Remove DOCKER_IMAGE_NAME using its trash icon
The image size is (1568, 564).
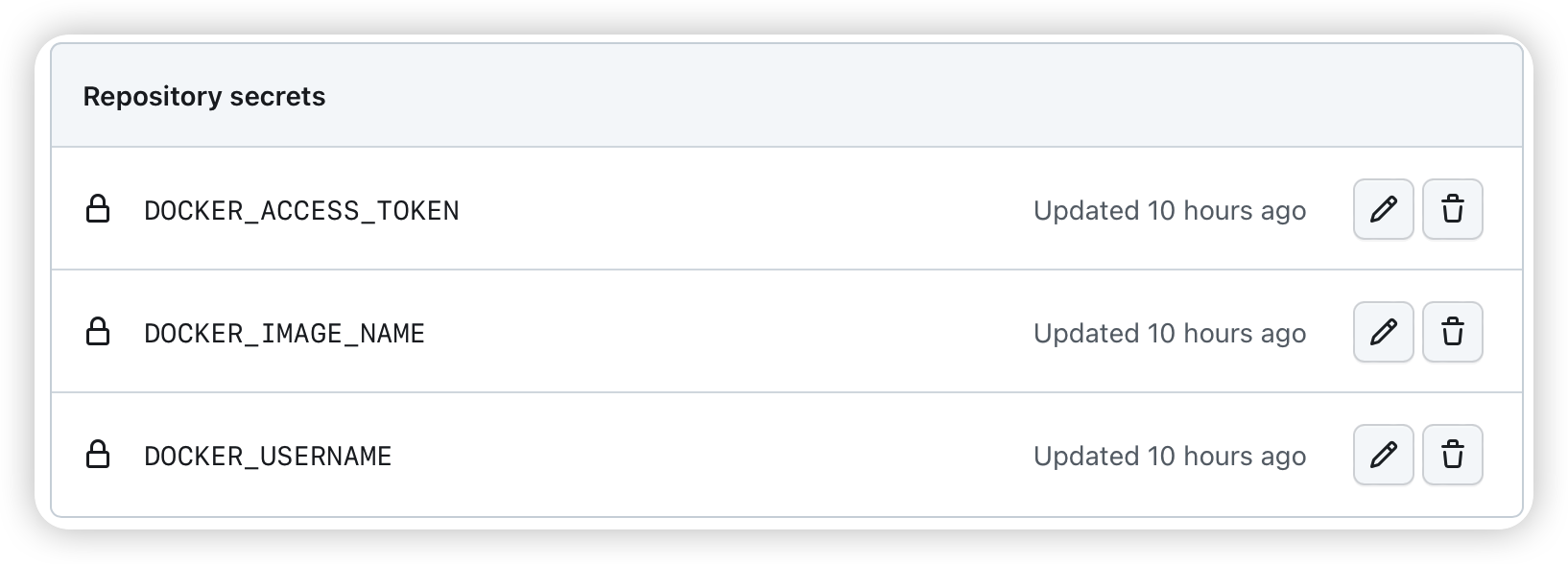click(x=1452, y=332)
